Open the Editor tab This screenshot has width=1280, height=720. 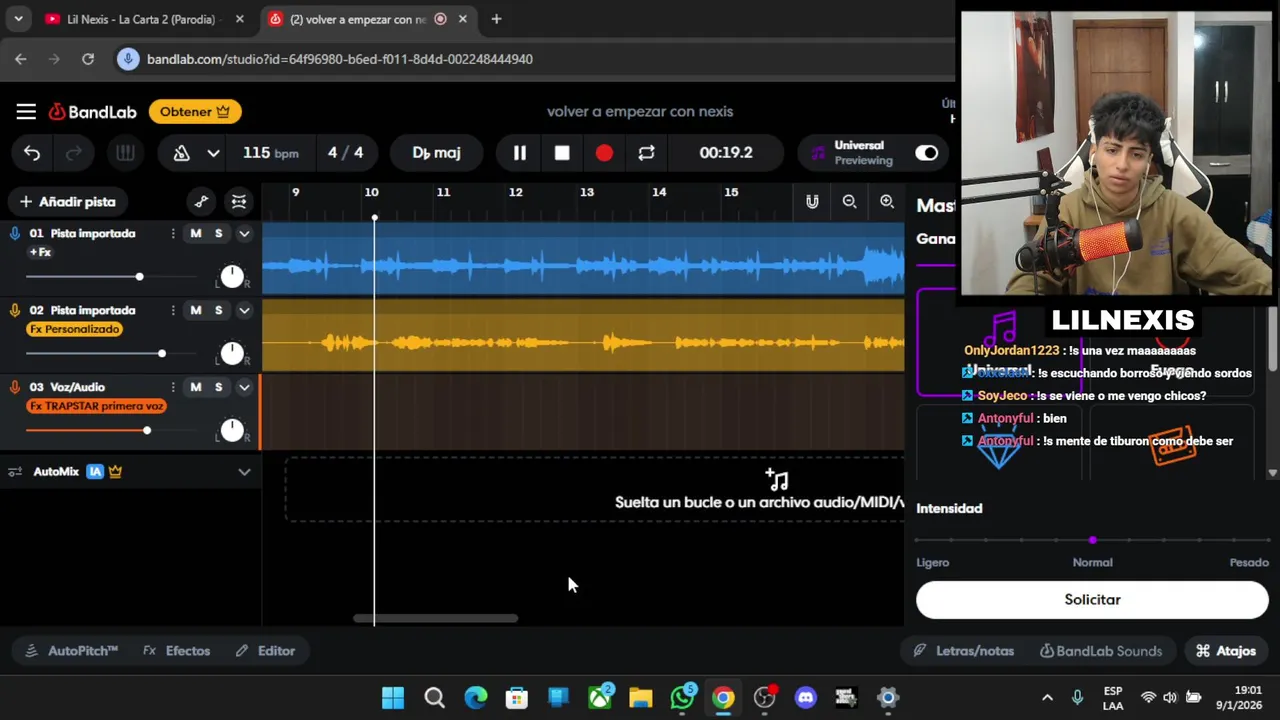265,651
